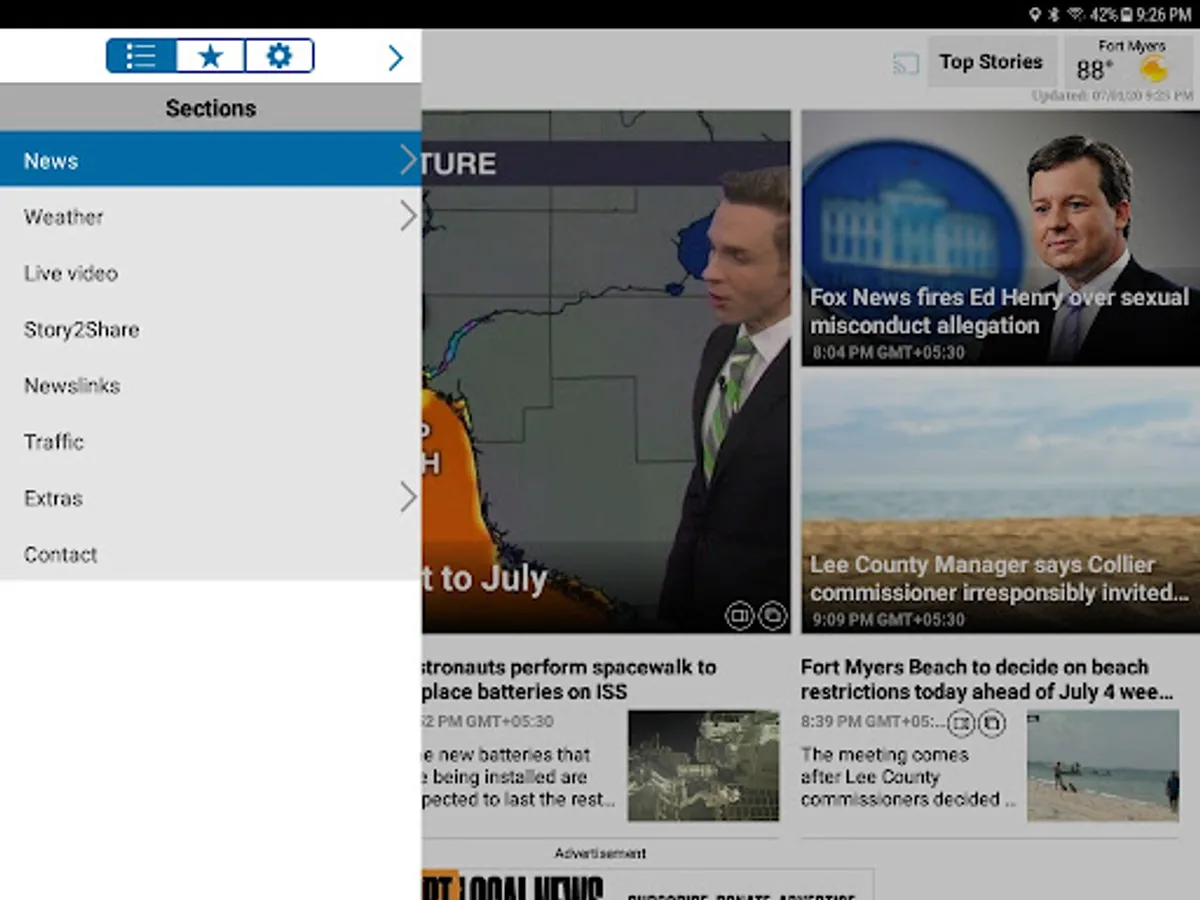Image resolution: width=1200 pixels, height=900 pixels.
Task: Tap the partly cloudy weather icon
Action: pos(1154,68)
